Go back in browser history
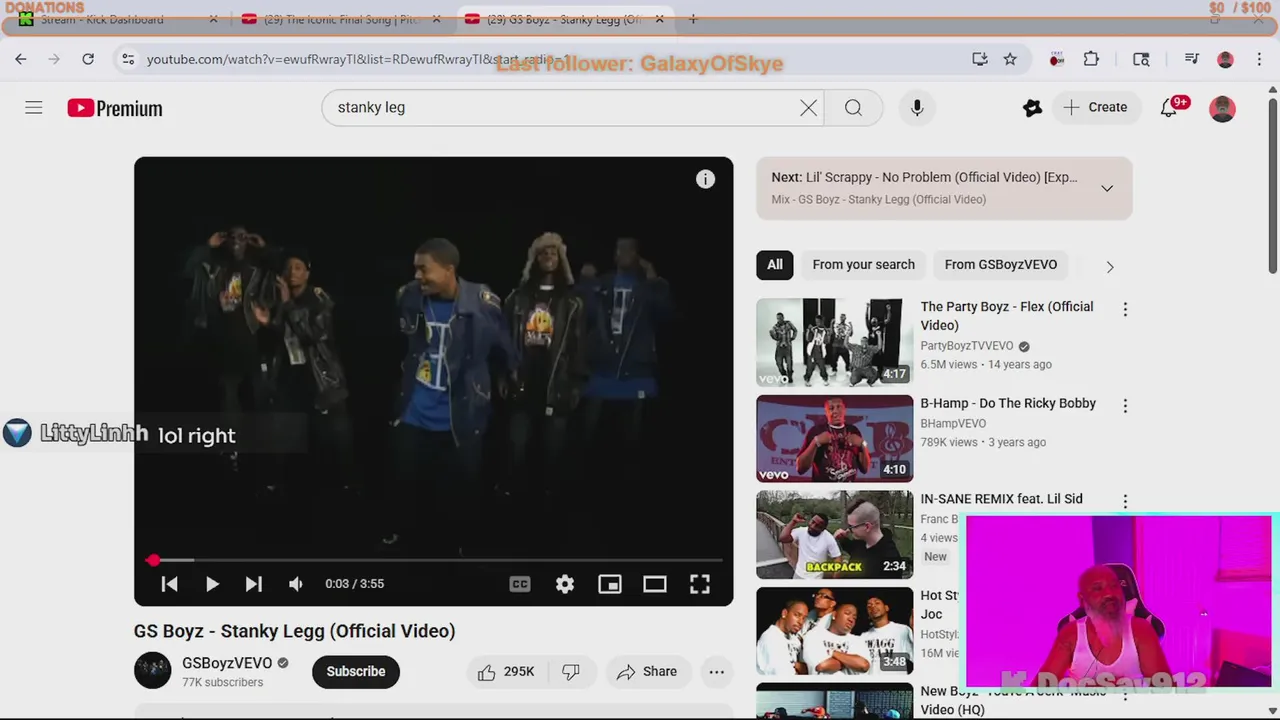Screen dimensions: 1280x720 click(x=21, y=59)
